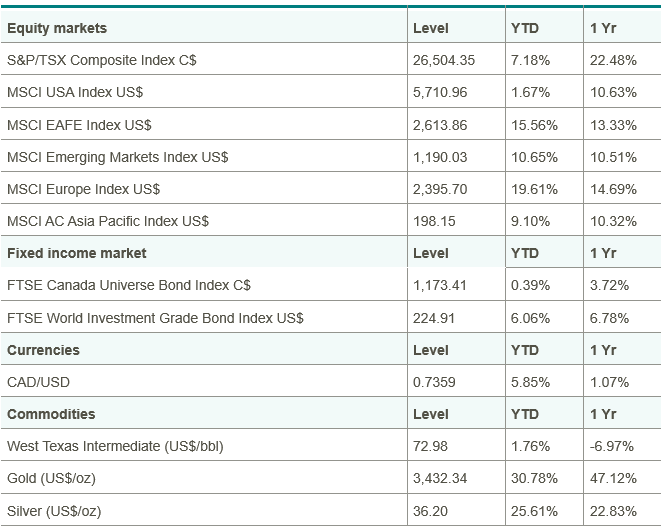Click FTSE World Investment Grade Bond Index
Image resolution: width=662 pixels, height=529 pixels.
[155, 318]
